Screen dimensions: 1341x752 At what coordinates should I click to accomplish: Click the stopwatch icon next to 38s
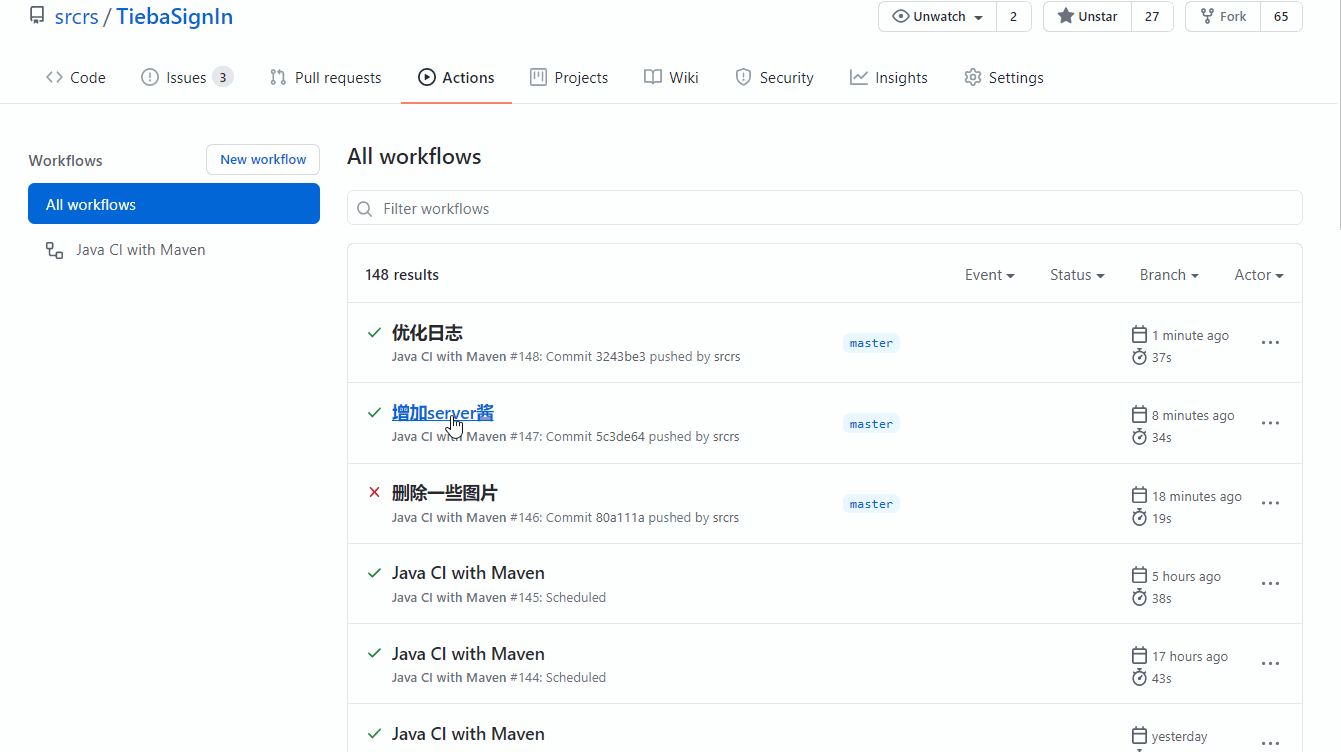[1139, 598]
